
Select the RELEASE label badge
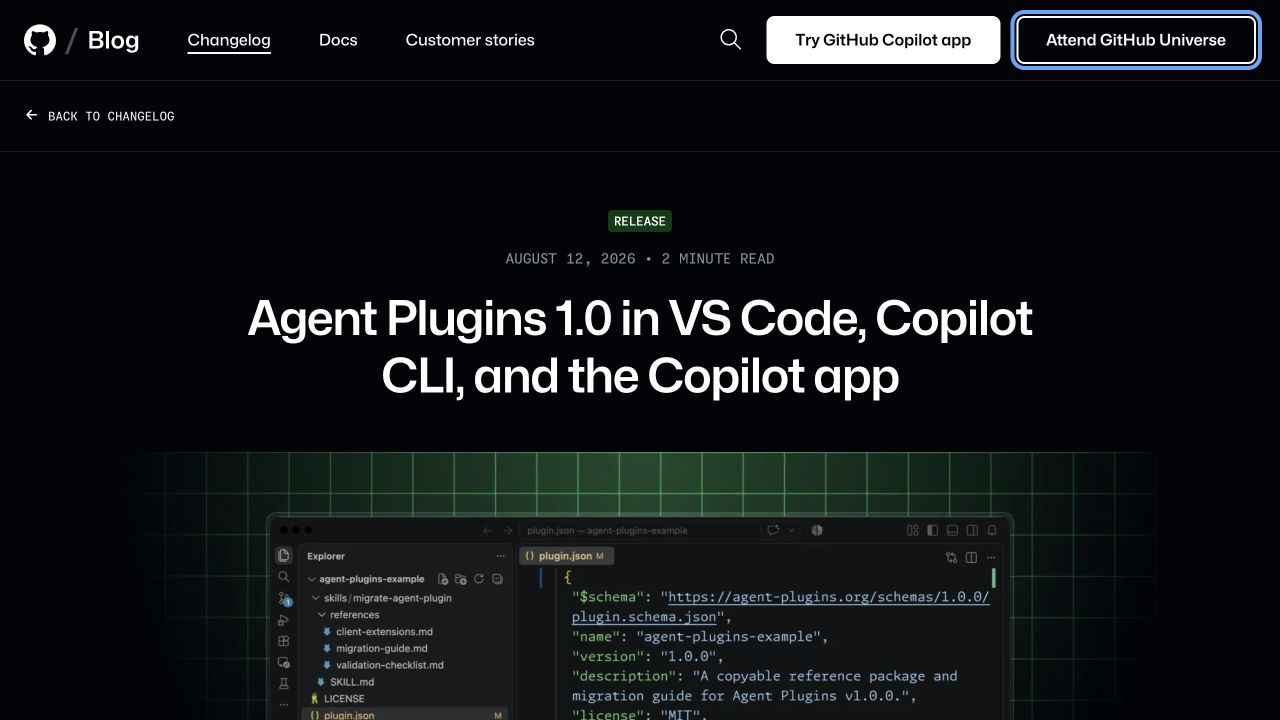pyautogui.click(x=640, y=221)
